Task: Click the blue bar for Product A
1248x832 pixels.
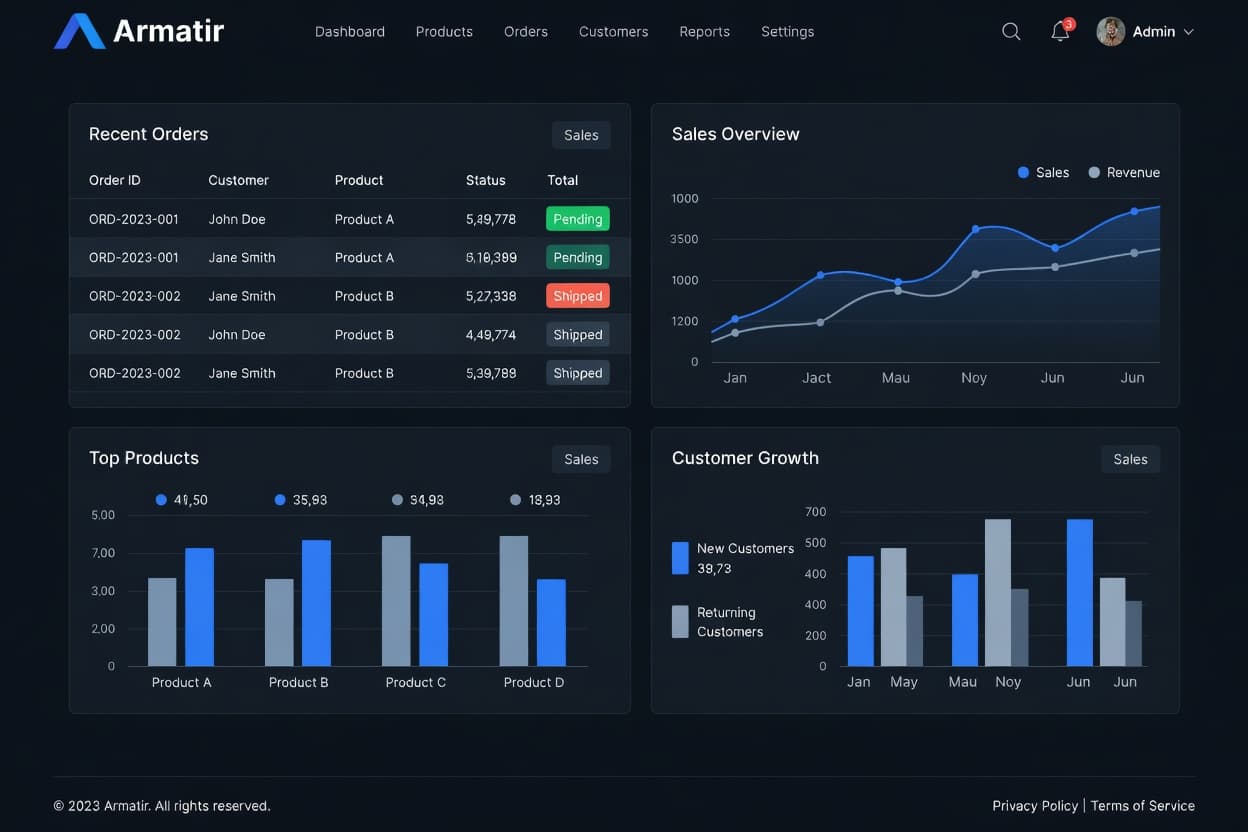Action: (200, 607)
